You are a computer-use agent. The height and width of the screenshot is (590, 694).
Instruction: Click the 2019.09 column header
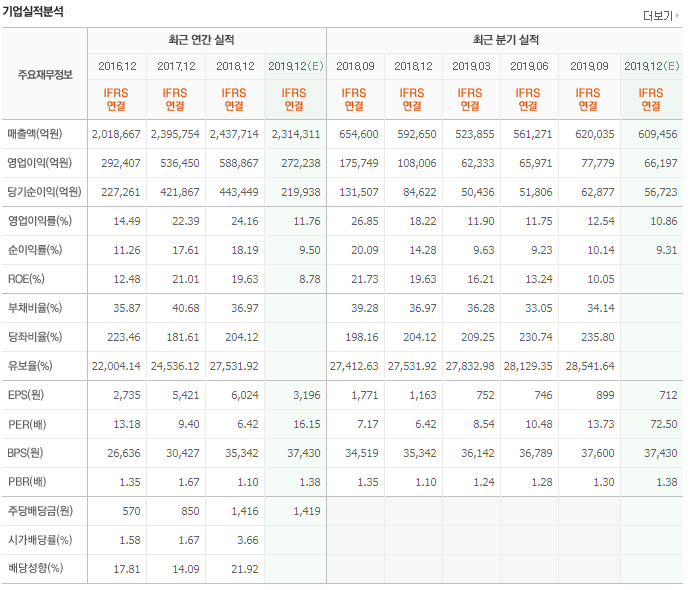589,66
